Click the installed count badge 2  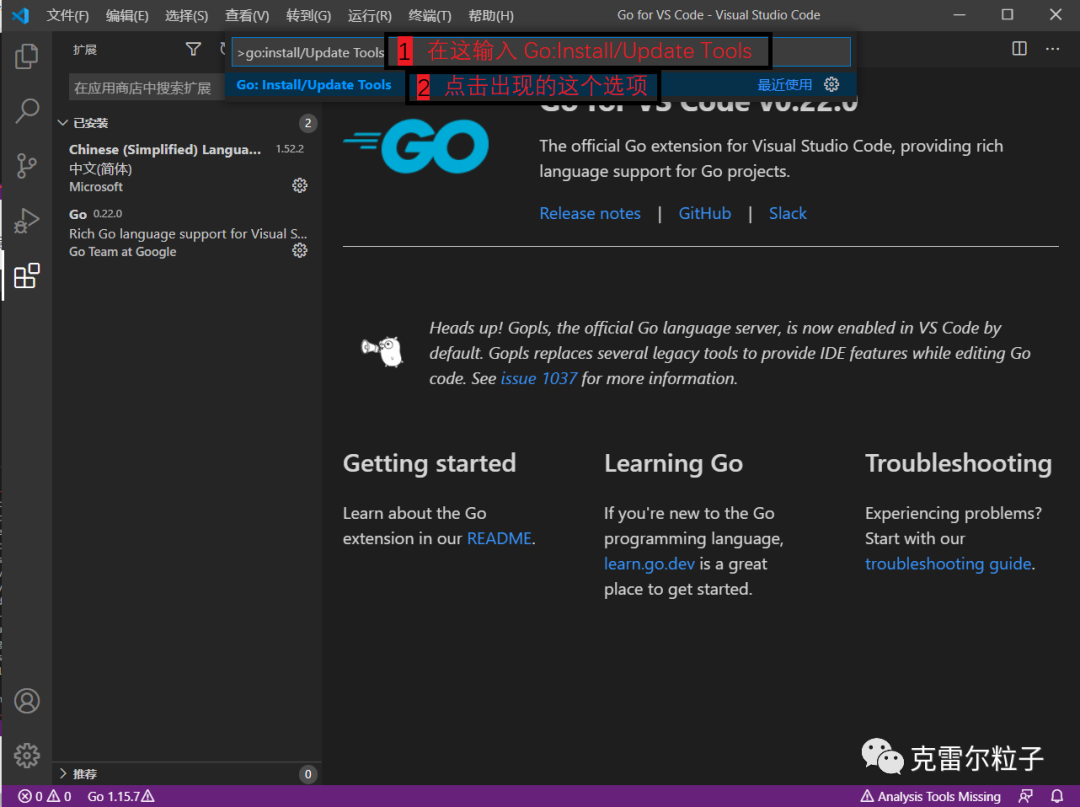coord(308,123)
